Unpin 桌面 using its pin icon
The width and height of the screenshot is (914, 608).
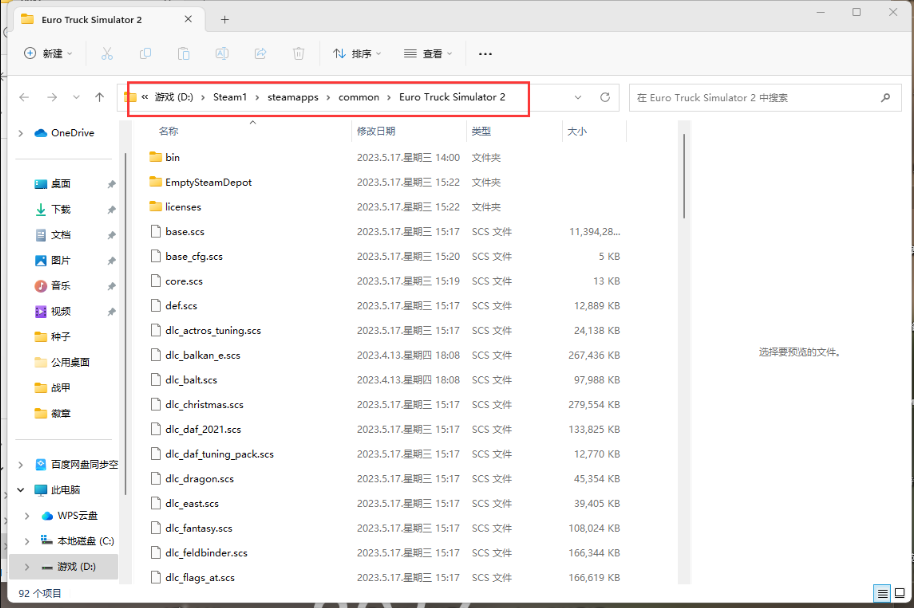point(111,184)
